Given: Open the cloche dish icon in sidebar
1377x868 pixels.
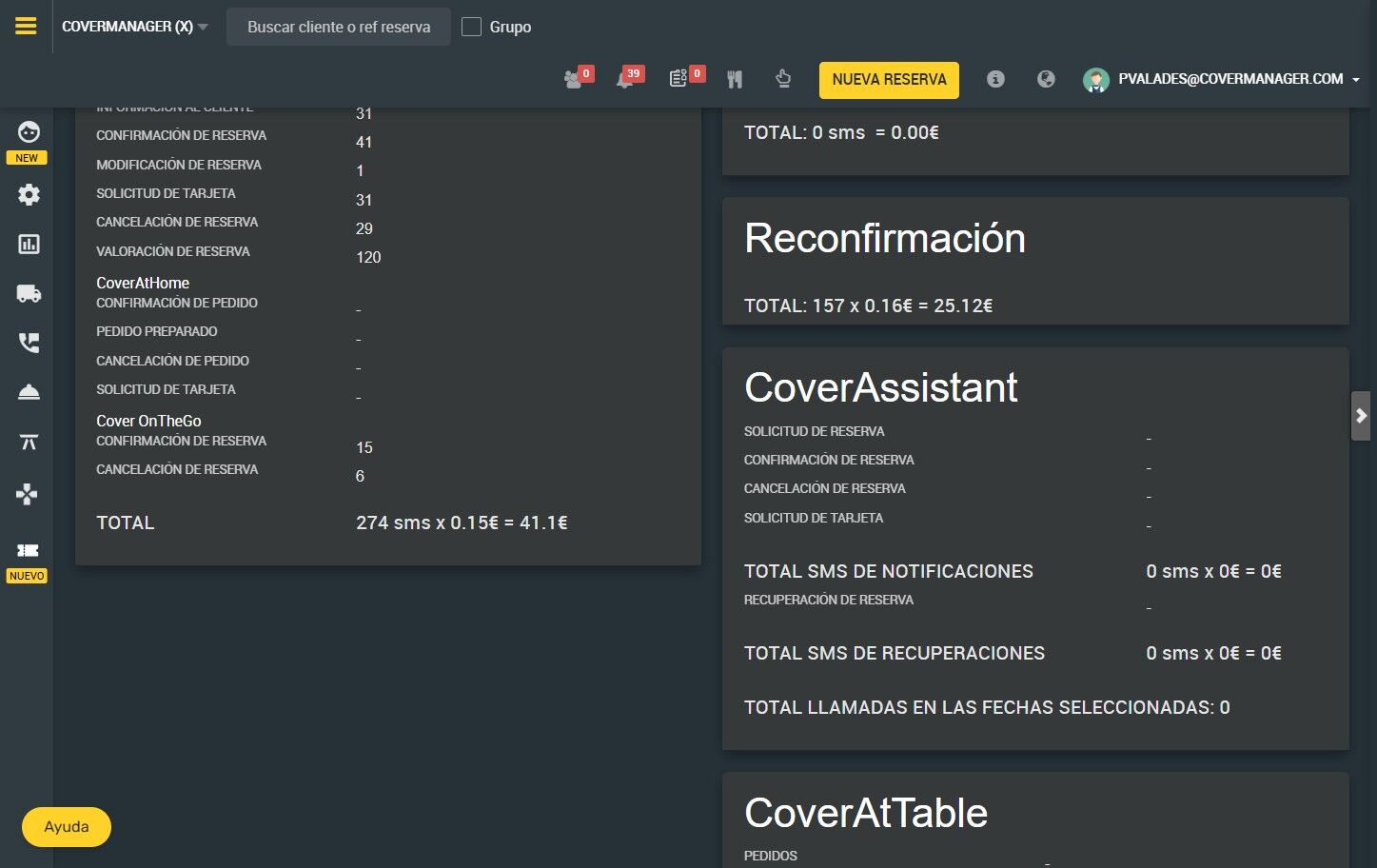Looking at the screenshot, I should click(29, 392).
